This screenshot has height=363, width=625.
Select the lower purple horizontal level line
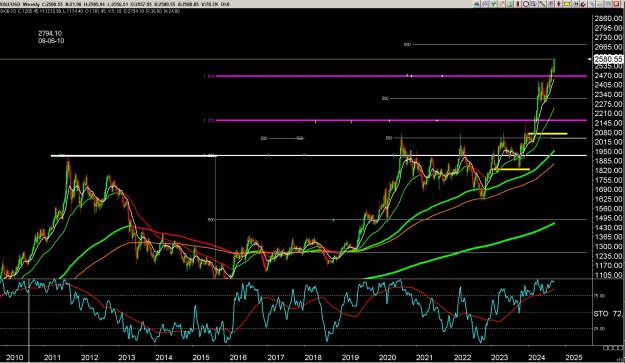[x=401, y=120]
